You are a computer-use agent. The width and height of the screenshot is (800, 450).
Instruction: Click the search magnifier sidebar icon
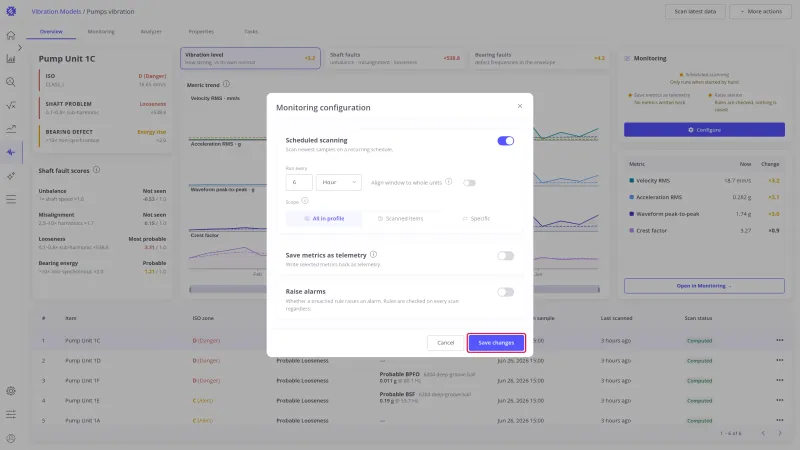pyautogui.click(x=11, y=82)
